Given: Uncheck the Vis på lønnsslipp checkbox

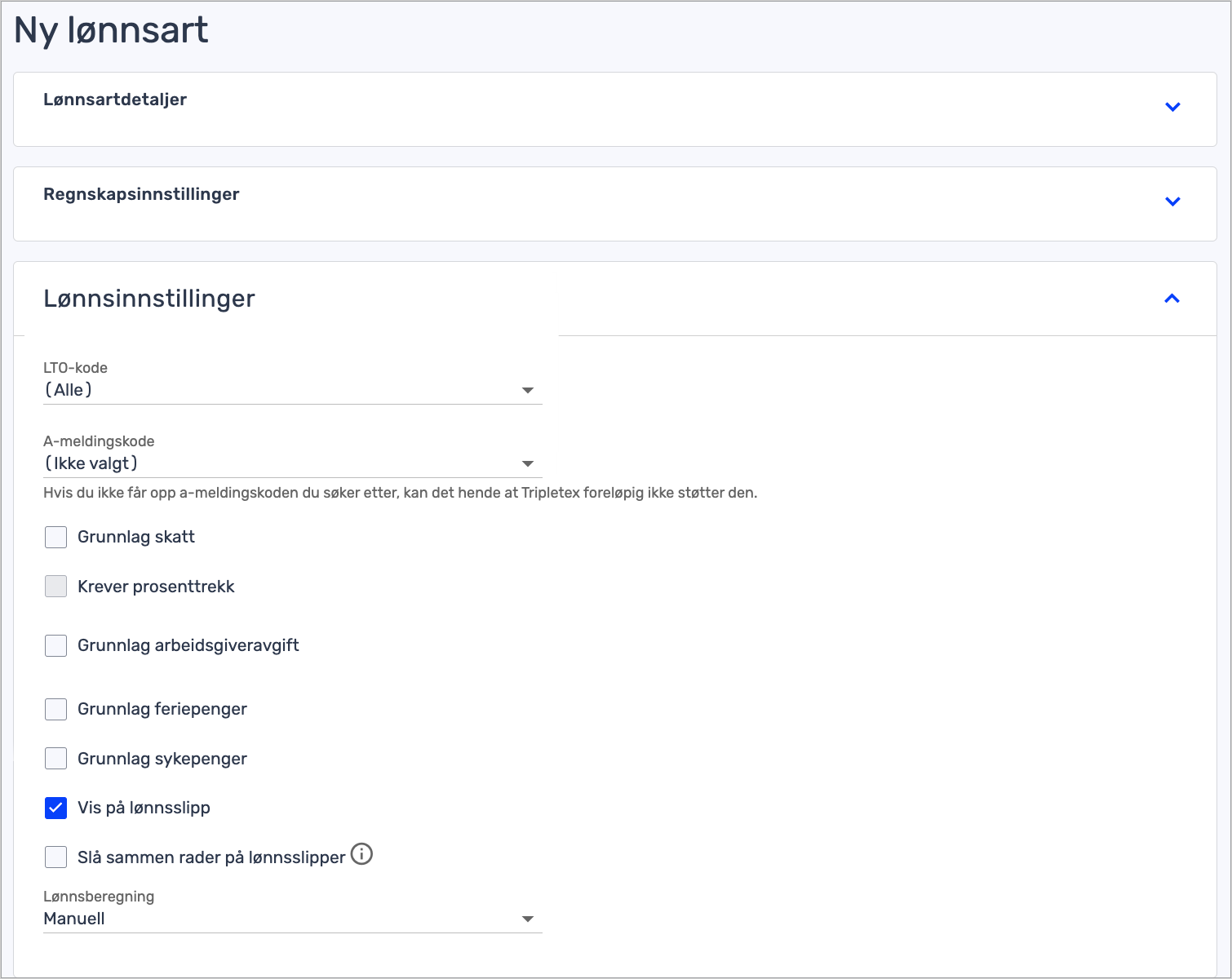Looking at the screenshot, I should [x=55, y=808].
